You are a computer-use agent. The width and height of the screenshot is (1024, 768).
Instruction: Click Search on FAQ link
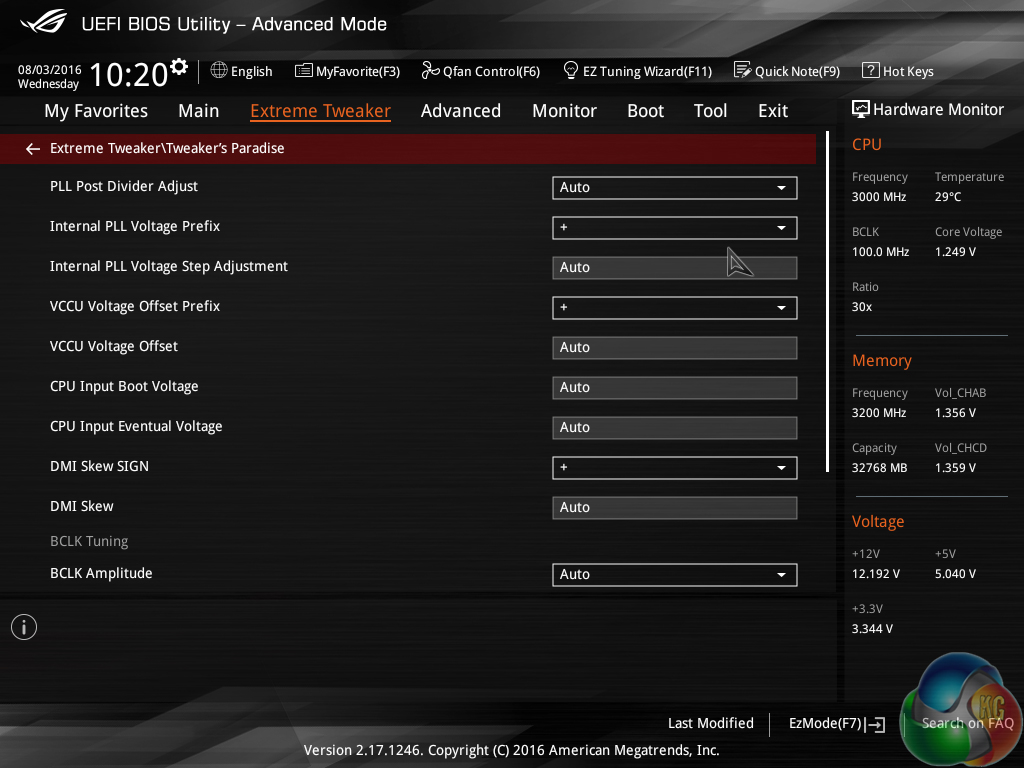[967, 723]
